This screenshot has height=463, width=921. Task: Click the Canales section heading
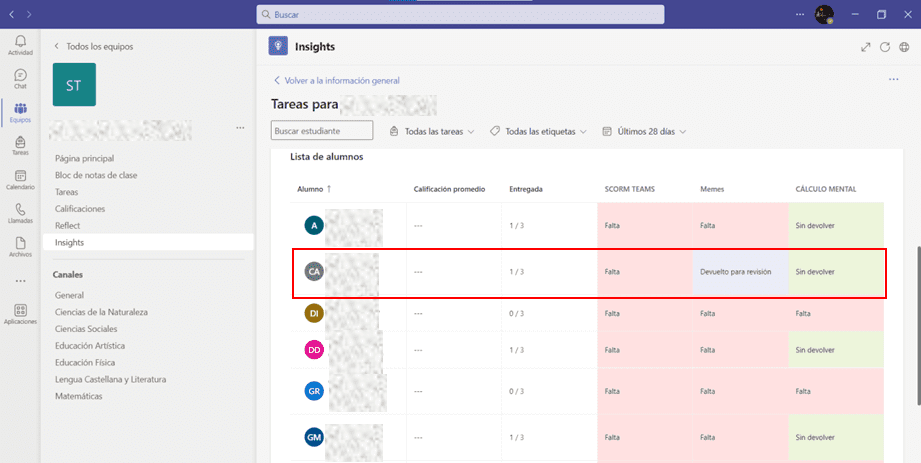(68, 274)
